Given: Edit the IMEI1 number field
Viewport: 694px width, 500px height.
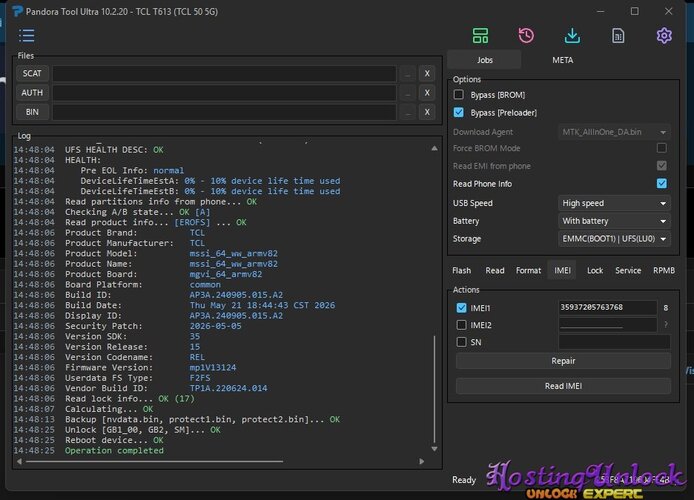Looking at the screenshot, I should (x=608, y=308).
